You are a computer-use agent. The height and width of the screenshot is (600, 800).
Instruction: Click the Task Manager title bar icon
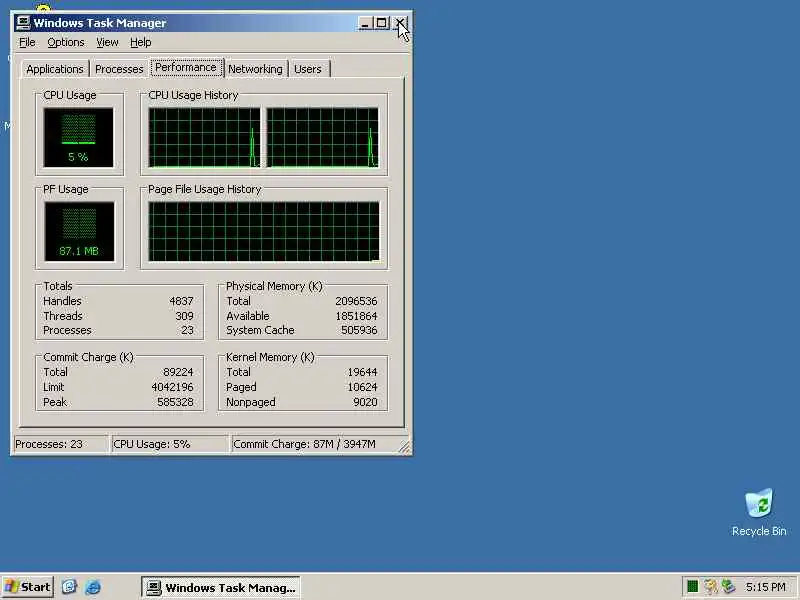[x=22, y=23]
